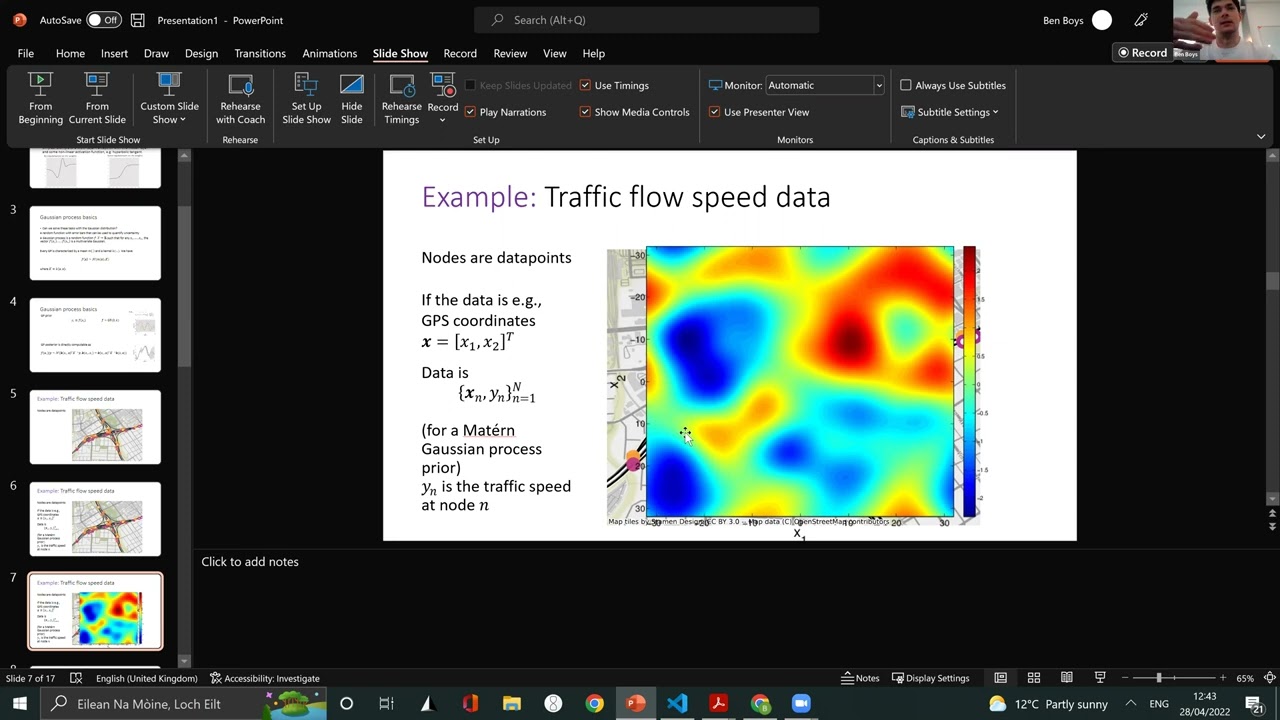Start slideshow From Current Slide

tap(97, 99)
